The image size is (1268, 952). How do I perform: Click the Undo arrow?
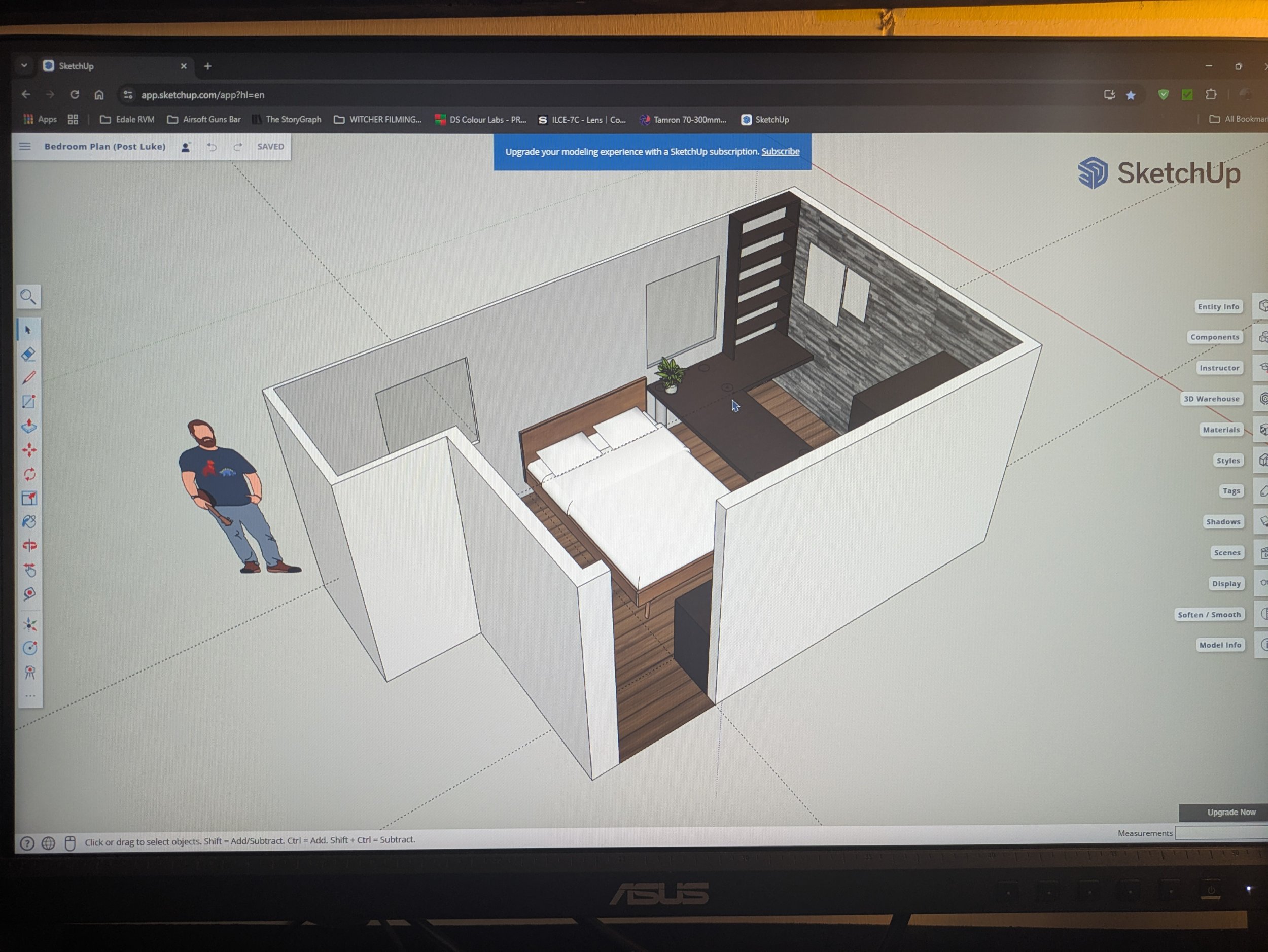(x=212, y=147)
